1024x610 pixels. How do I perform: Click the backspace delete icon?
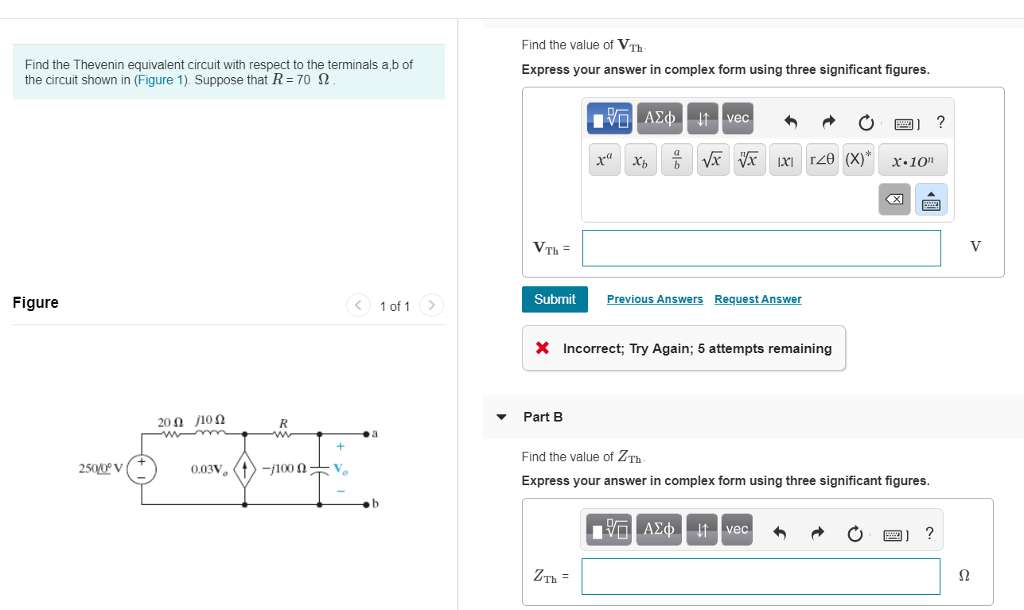point(894,199)
